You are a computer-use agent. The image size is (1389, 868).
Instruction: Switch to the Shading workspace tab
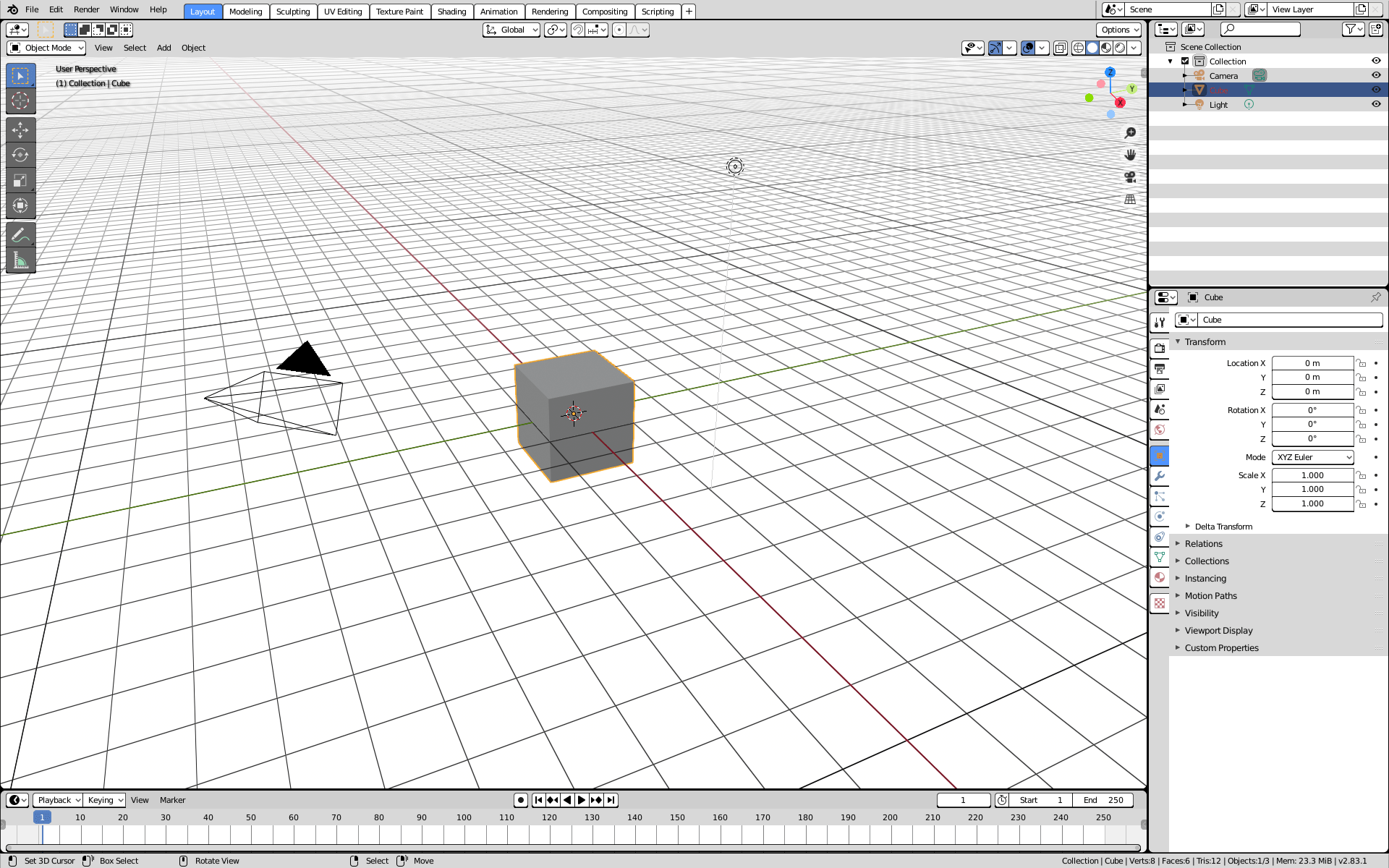click(451, 12)
